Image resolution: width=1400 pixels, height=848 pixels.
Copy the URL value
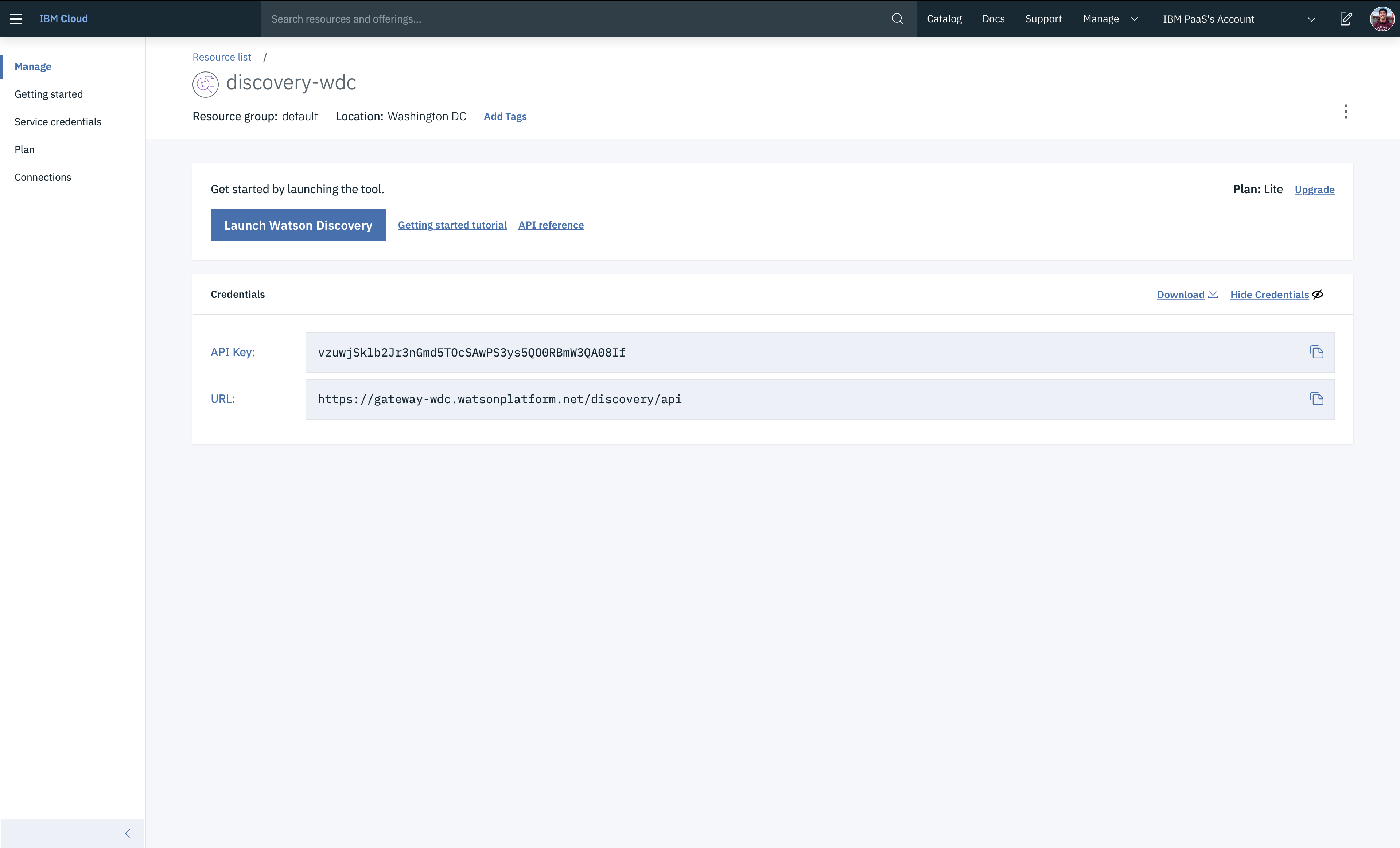(x=1317, y=399)
